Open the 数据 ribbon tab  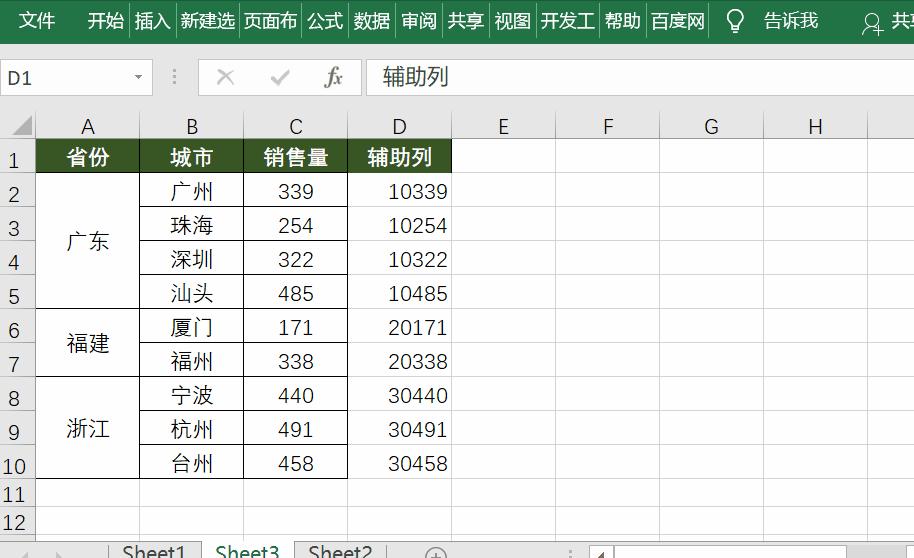[x=371, y=21]
